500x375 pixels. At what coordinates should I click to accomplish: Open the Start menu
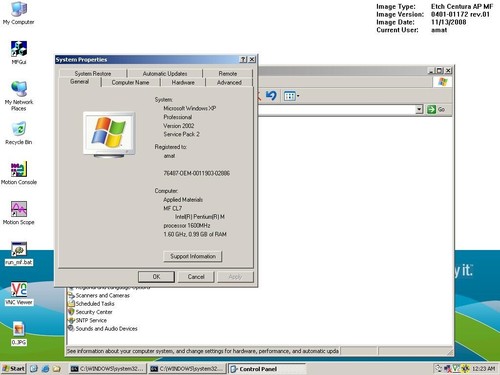coord(13,369)
